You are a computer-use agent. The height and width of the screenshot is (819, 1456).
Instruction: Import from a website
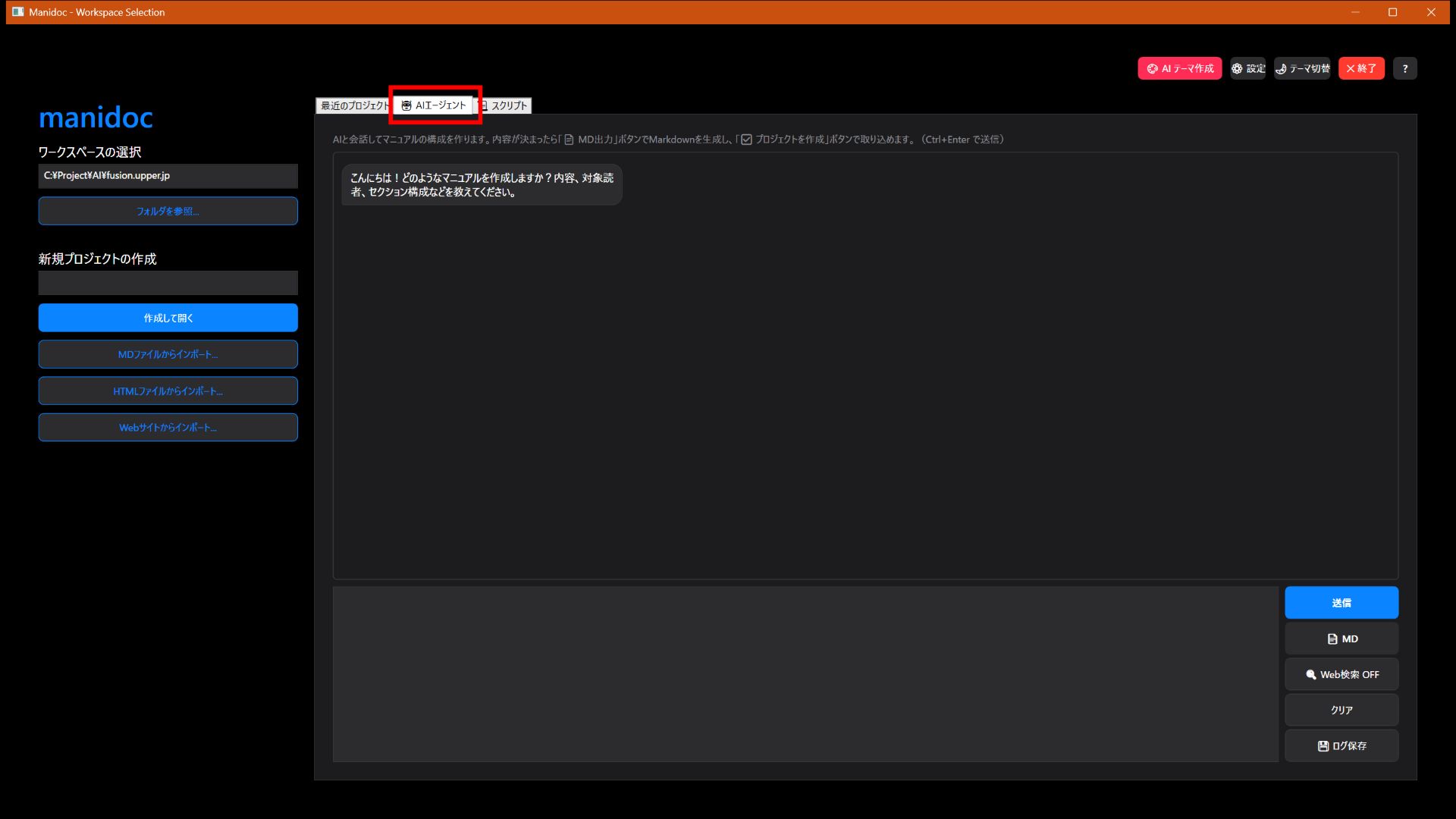(168, 428)
